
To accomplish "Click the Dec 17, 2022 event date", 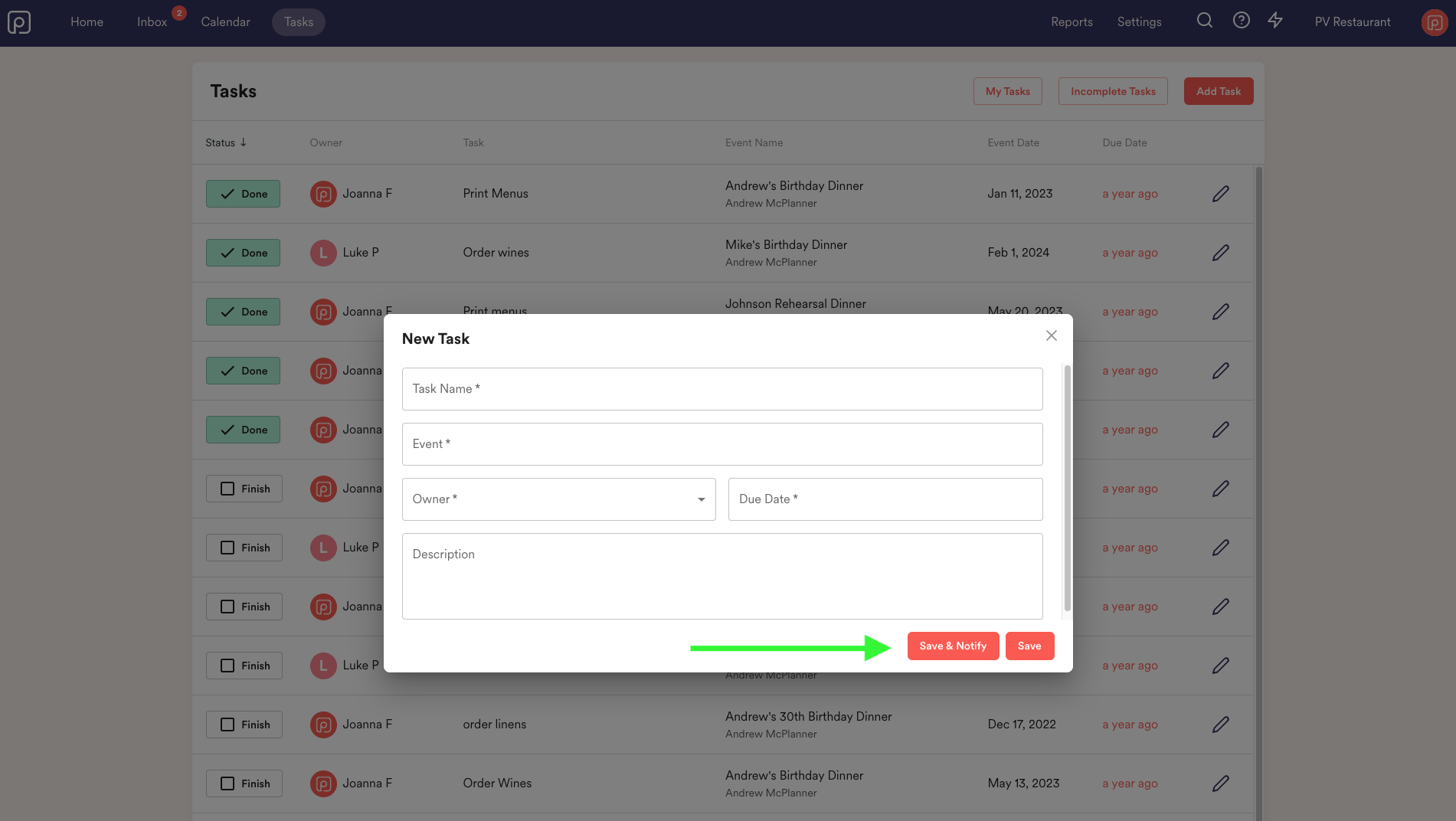I will 1022,725.
